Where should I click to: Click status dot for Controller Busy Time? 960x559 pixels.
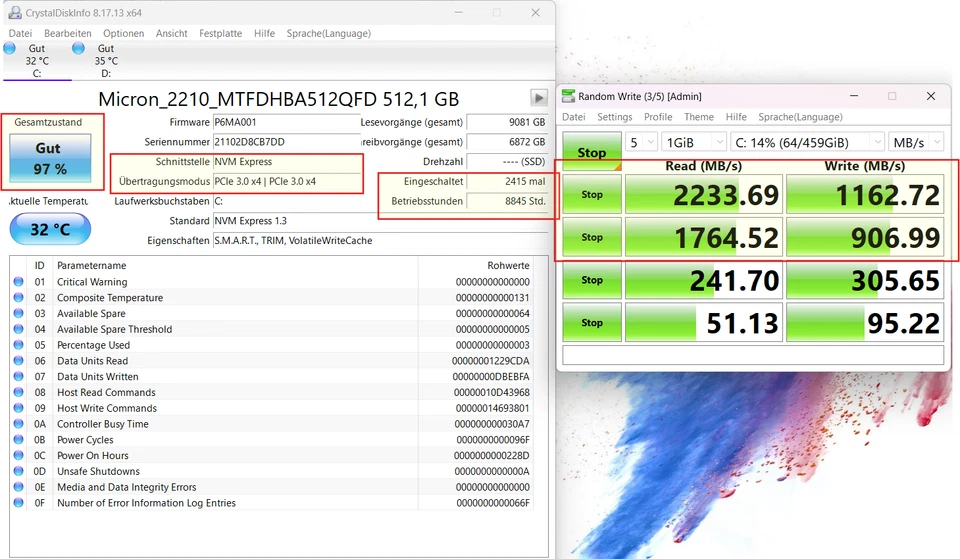[x=18, y=424]
